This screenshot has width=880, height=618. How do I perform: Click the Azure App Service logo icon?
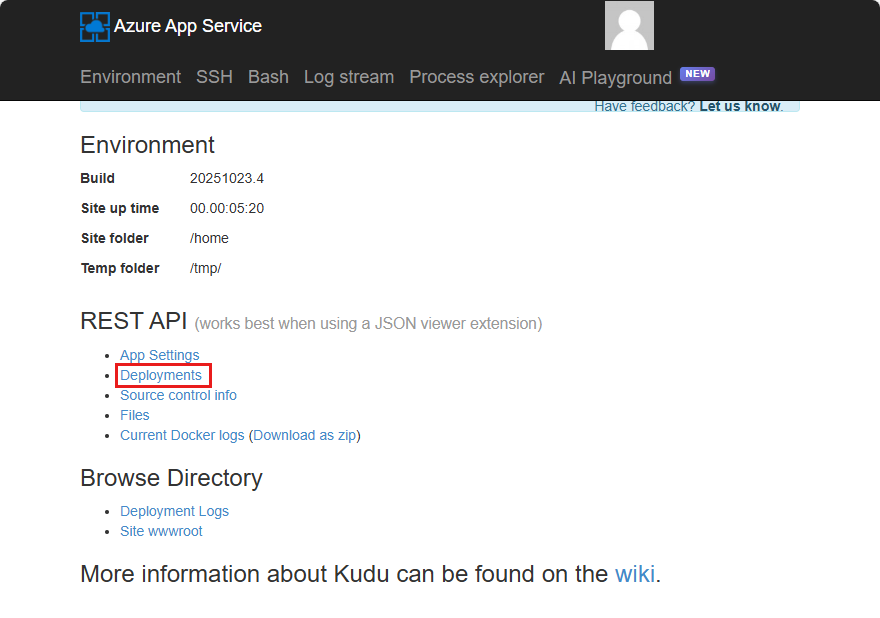coord(95,26)
